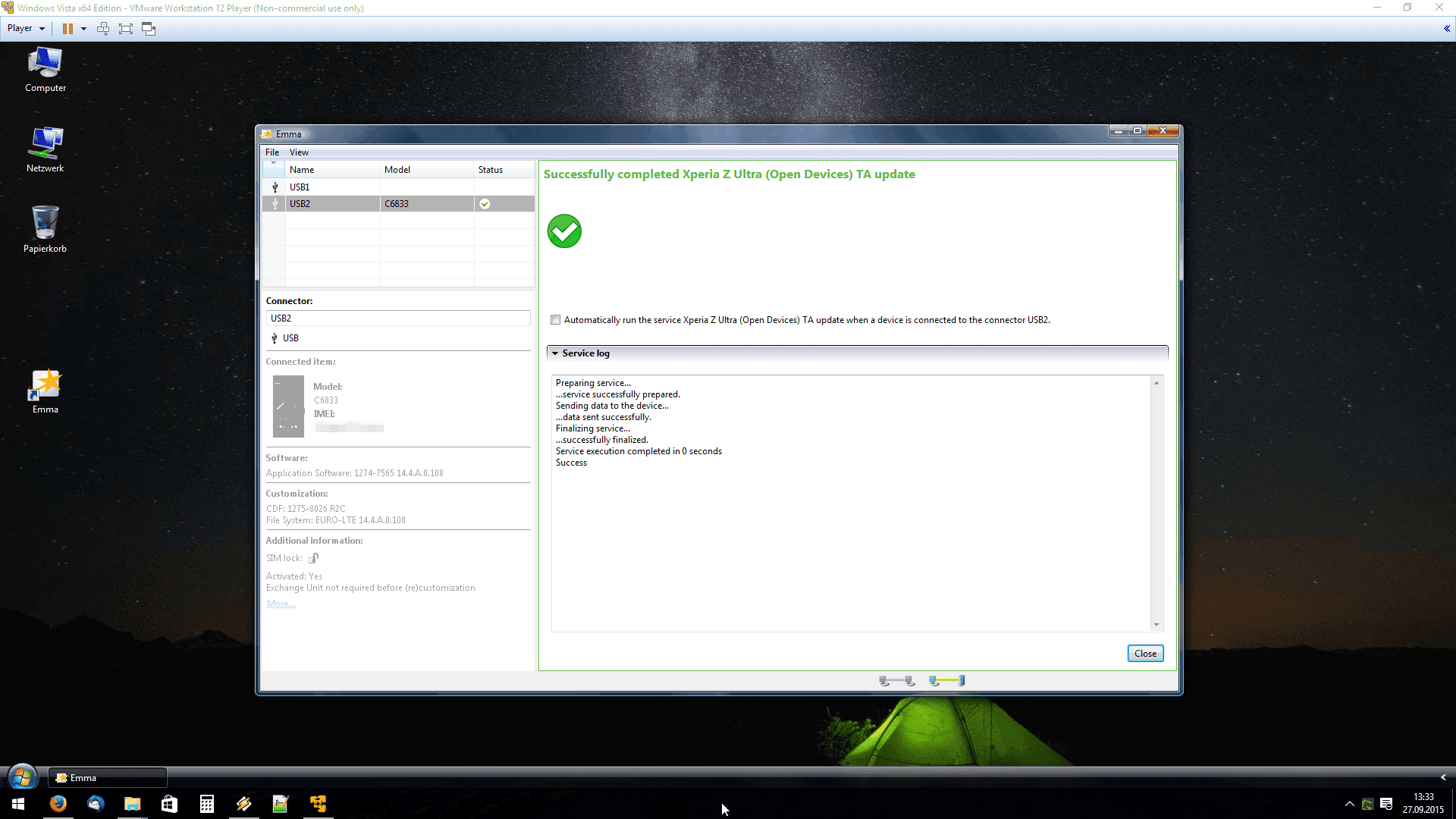
Task: Click the Success line in service log
Action: tap(571, 463)
